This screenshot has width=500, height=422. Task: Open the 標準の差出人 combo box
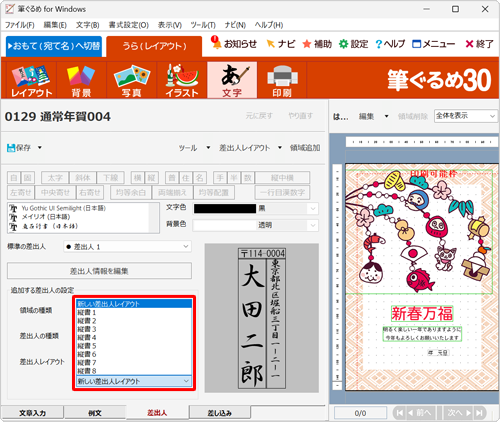pyautogui.click(x=127, y=247)
